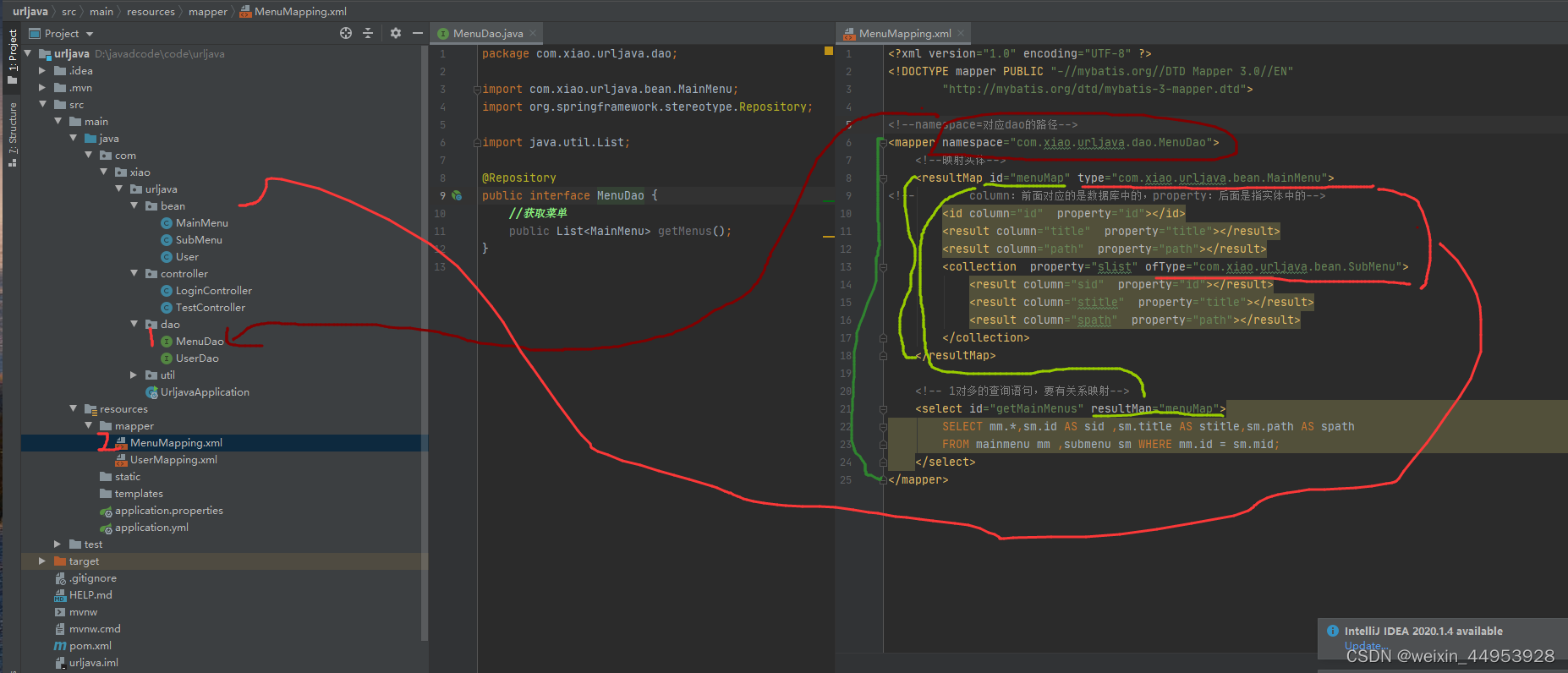Screen dimensions: 1568x673
Task: Select the SubMenu class
Action: [199, 240]
